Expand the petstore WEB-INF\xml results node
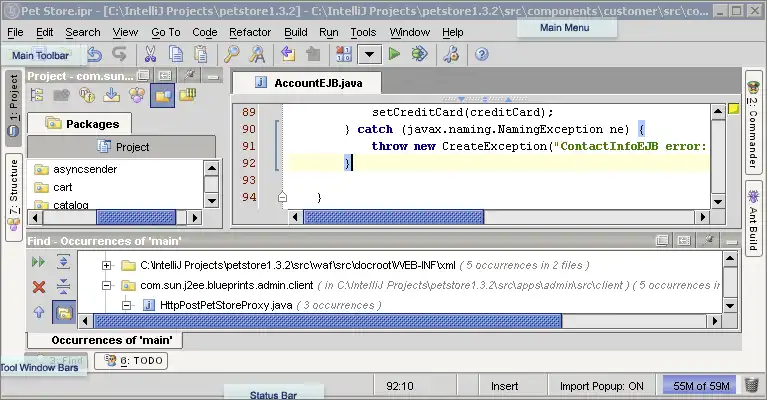Screen dimensions: 767x400 pyautogui.click(x=107, y=266)
